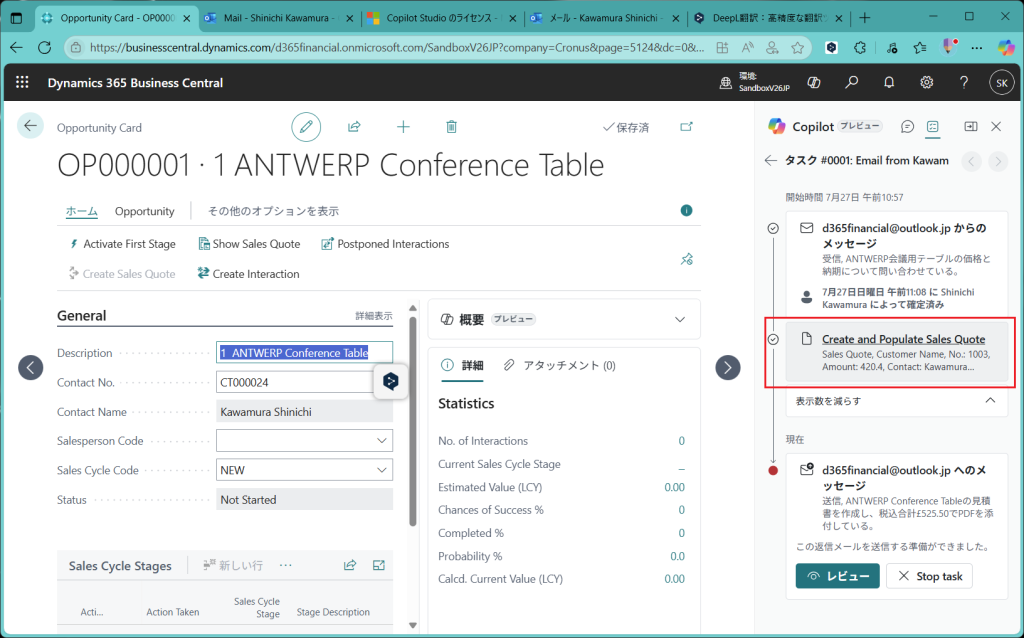Pin the action bar with the pin icon
The height and width of the screenshot is (638, 1024).
coord(686,259)
